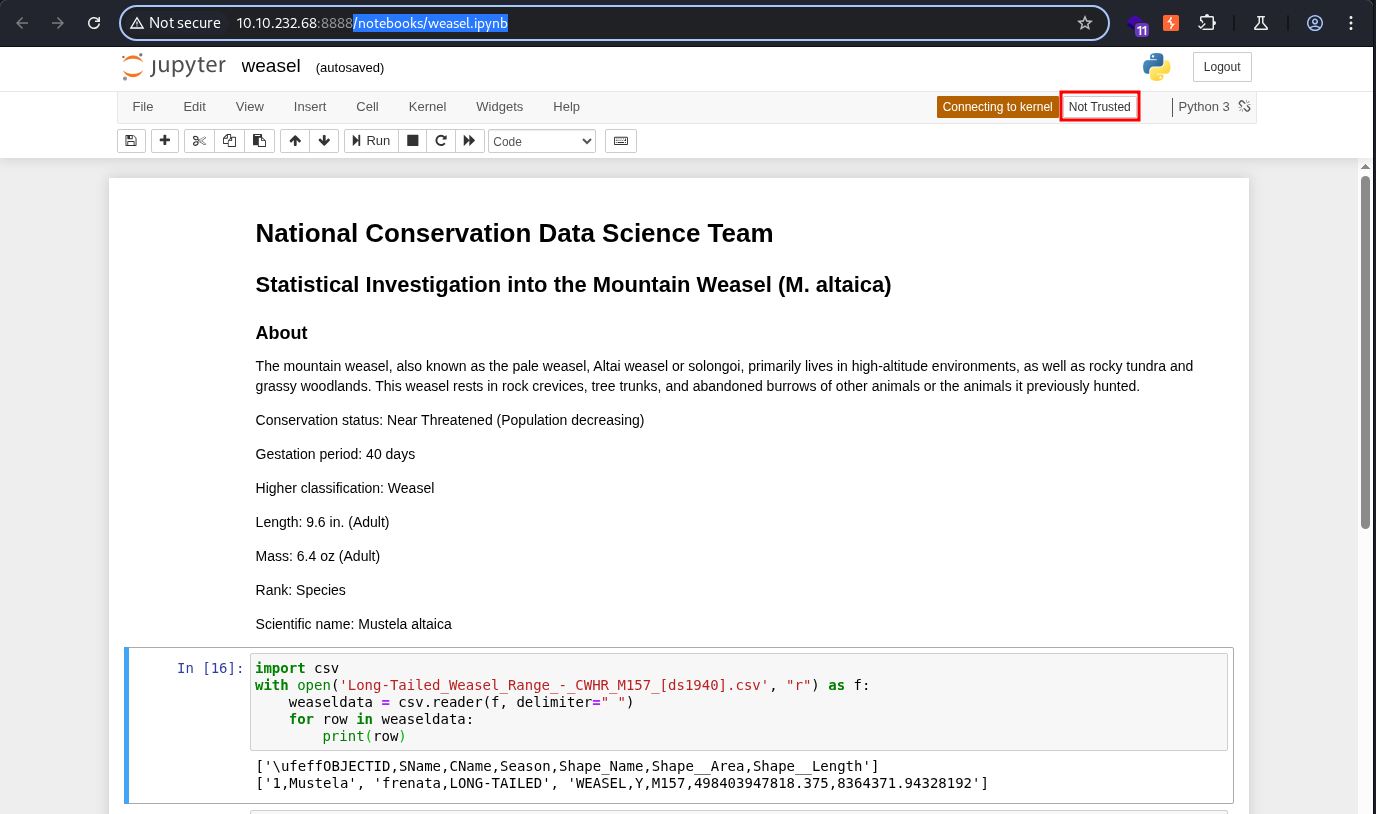Move selected cell down arrow
This screenshot has height=814, width=1376.
coord(324,141)
